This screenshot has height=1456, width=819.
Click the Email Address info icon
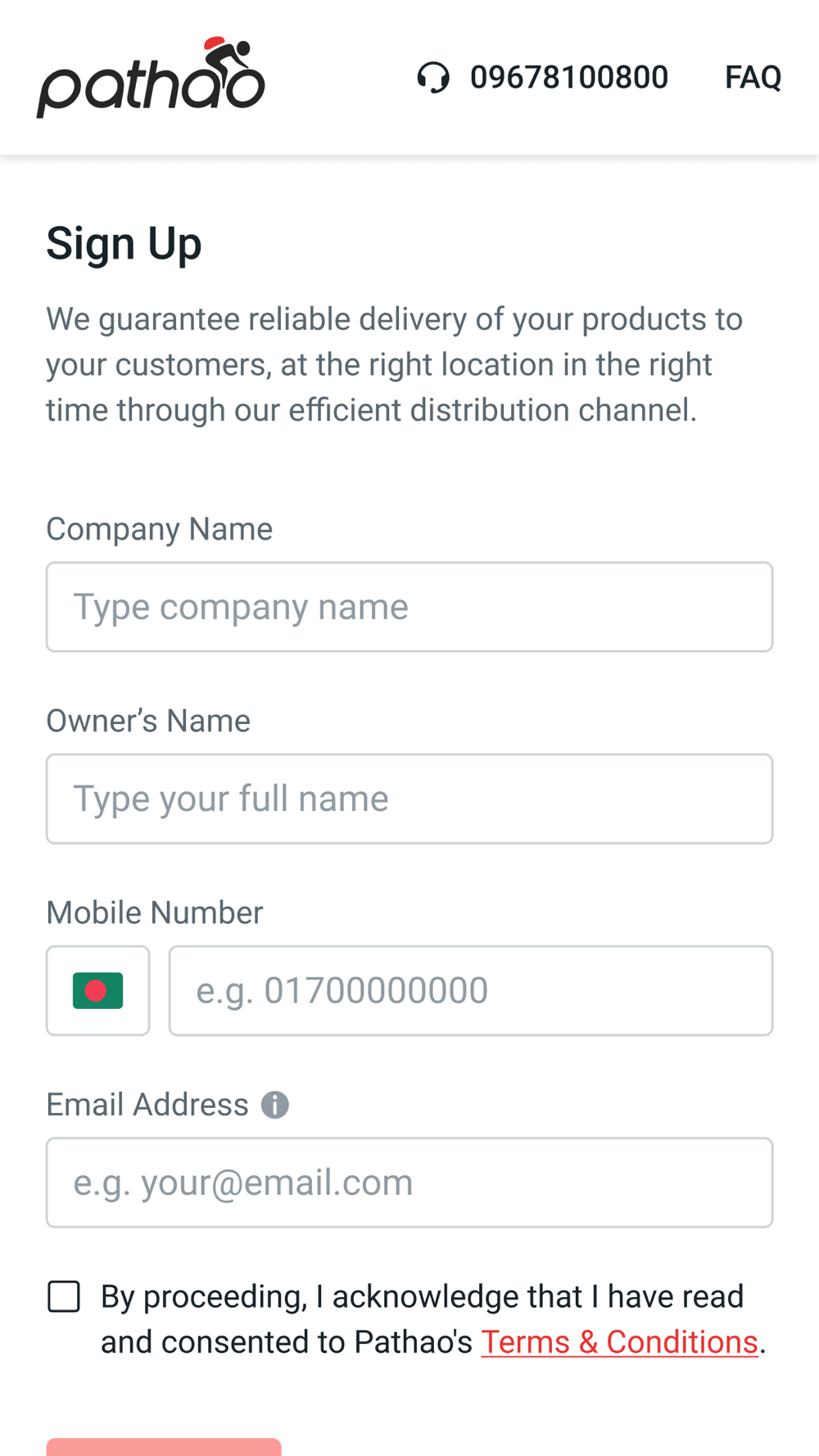[x=275, y=1105]
